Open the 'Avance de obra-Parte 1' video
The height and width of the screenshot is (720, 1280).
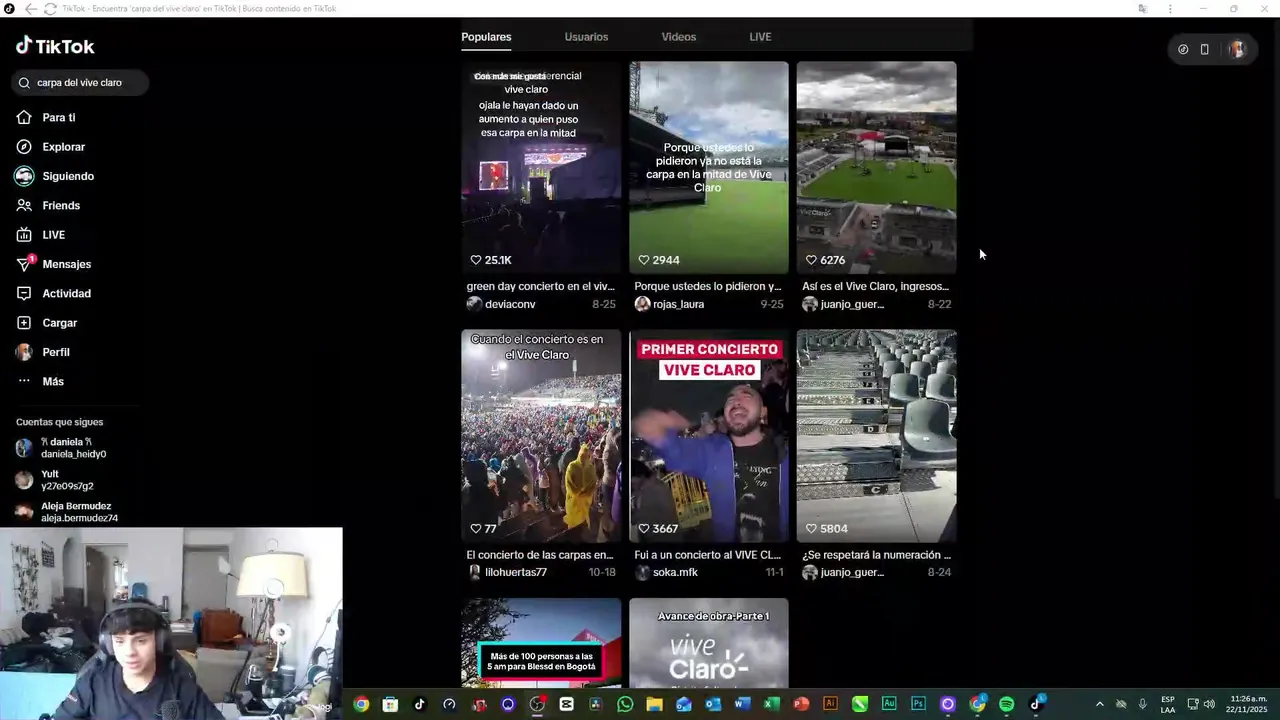coord(709,643)
